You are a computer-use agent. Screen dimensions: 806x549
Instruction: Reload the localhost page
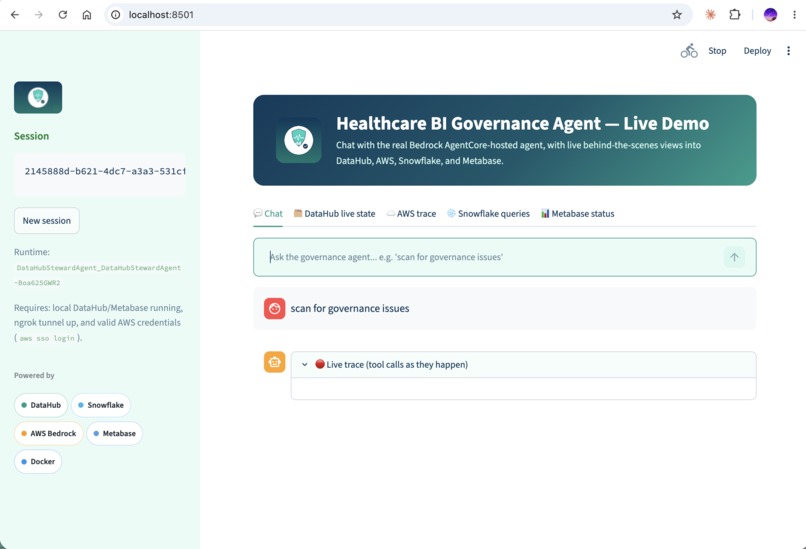coord(63,15)
